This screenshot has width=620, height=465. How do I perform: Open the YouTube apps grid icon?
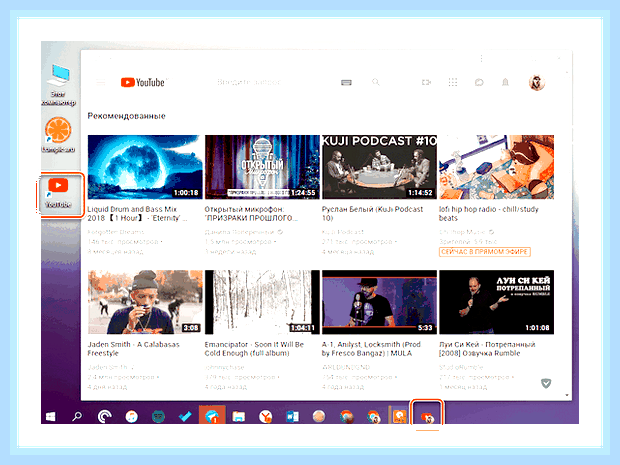coord(453,82)
